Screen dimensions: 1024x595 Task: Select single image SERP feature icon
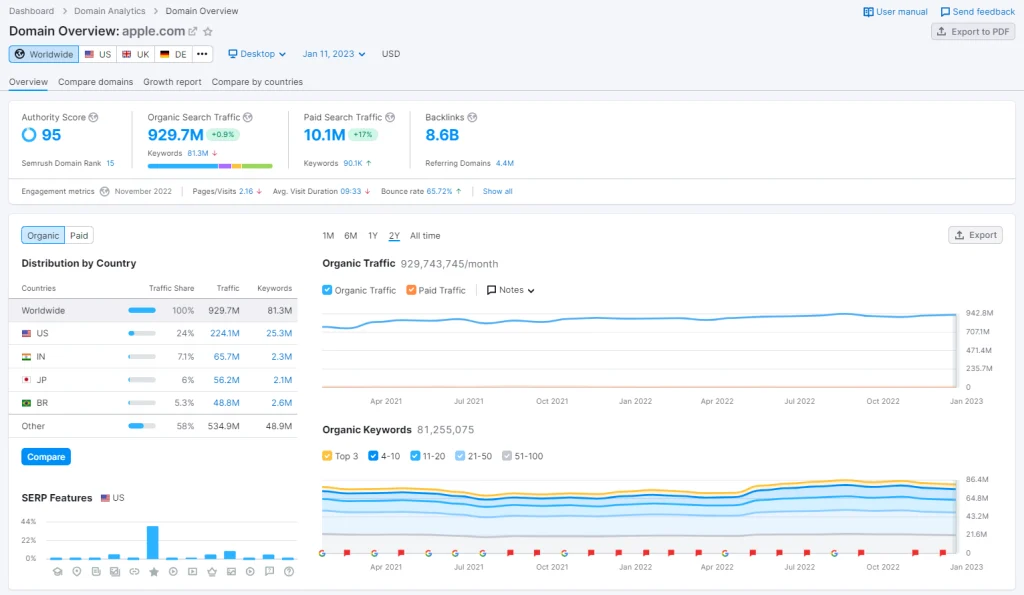coord(231,571)
